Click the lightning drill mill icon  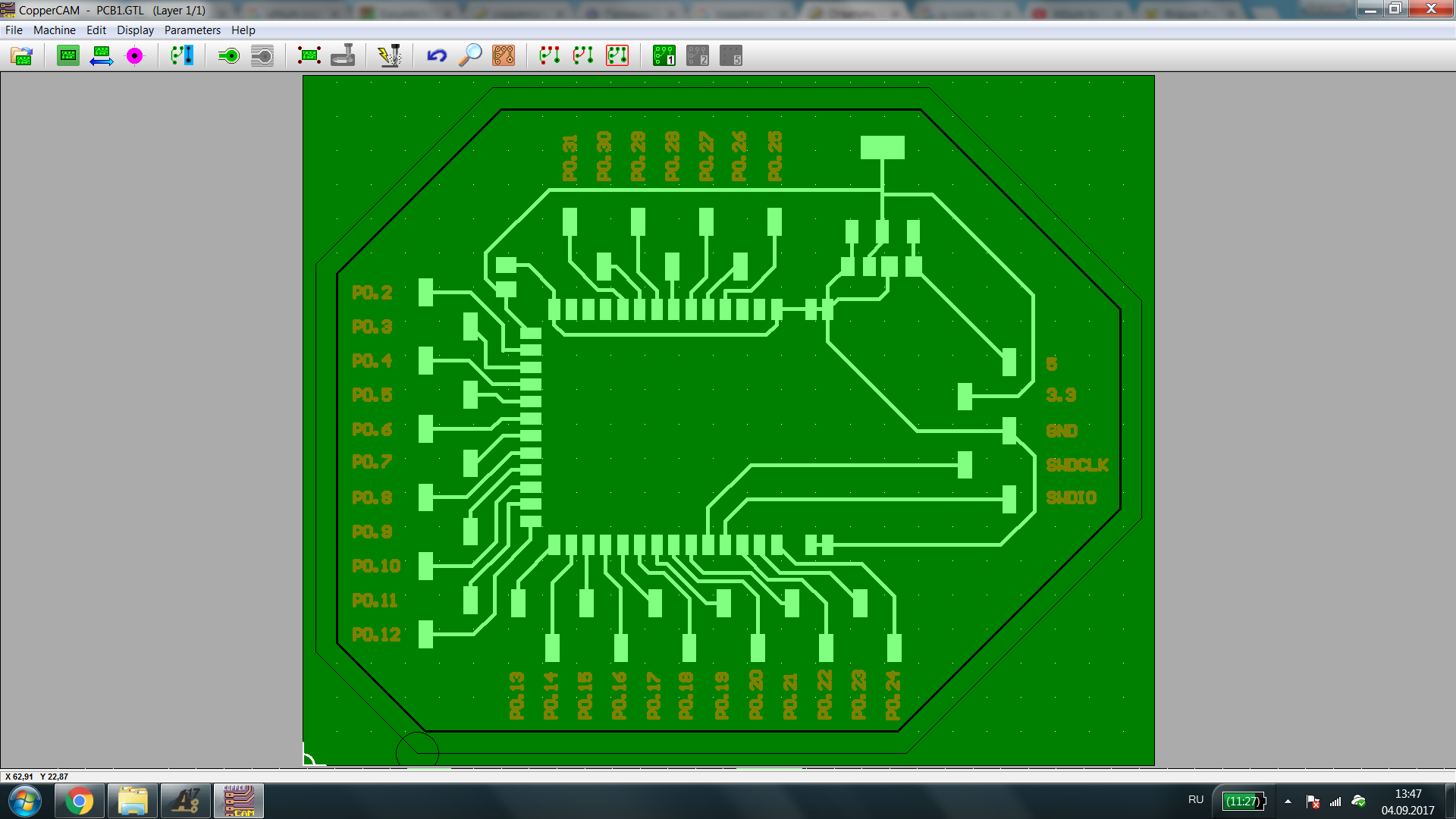390,56
